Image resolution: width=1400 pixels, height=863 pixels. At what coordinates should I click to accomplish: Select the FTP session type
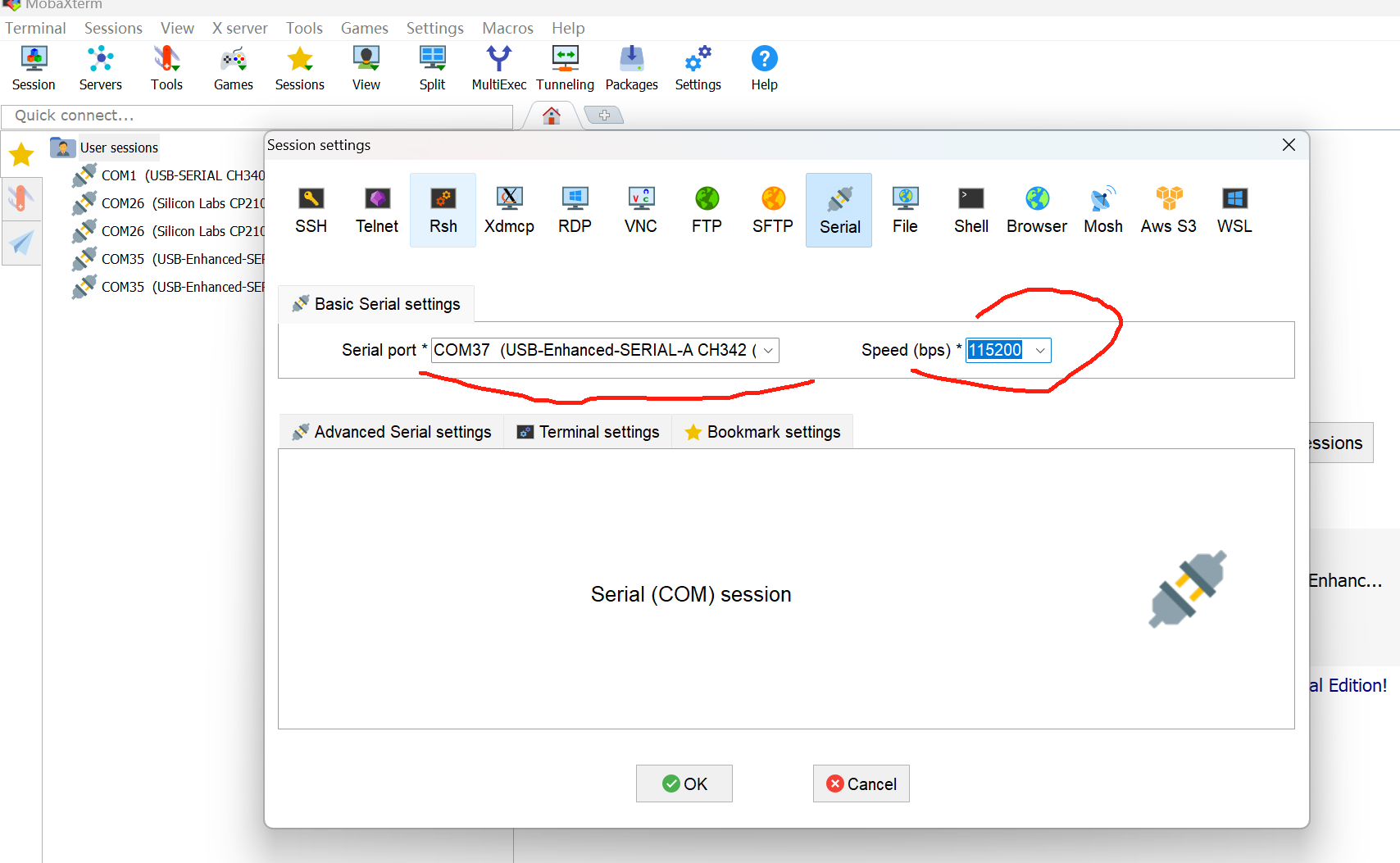tap(707, 210)
